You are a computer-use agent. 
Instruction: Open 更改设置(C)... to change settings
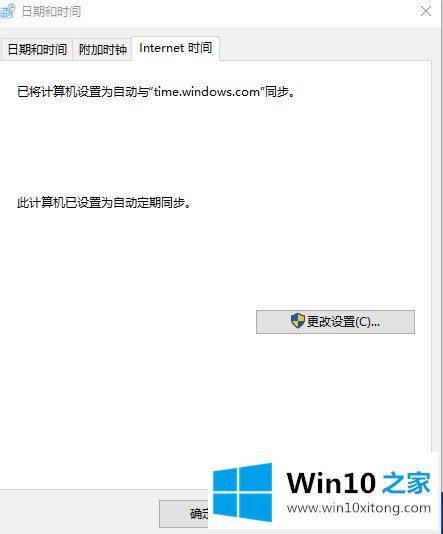click(335, 321)
